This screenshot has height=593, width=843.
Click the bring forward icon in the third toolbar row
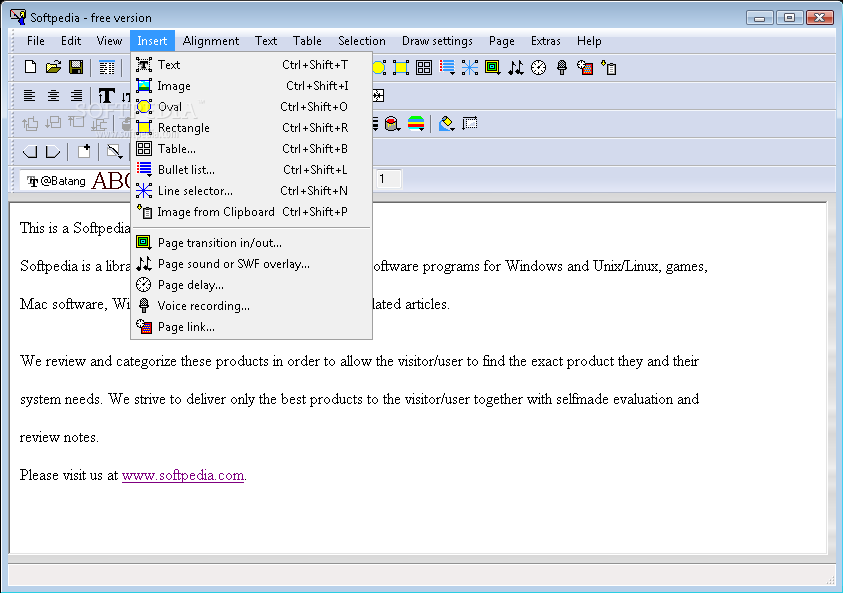click(x=30, y=124)
